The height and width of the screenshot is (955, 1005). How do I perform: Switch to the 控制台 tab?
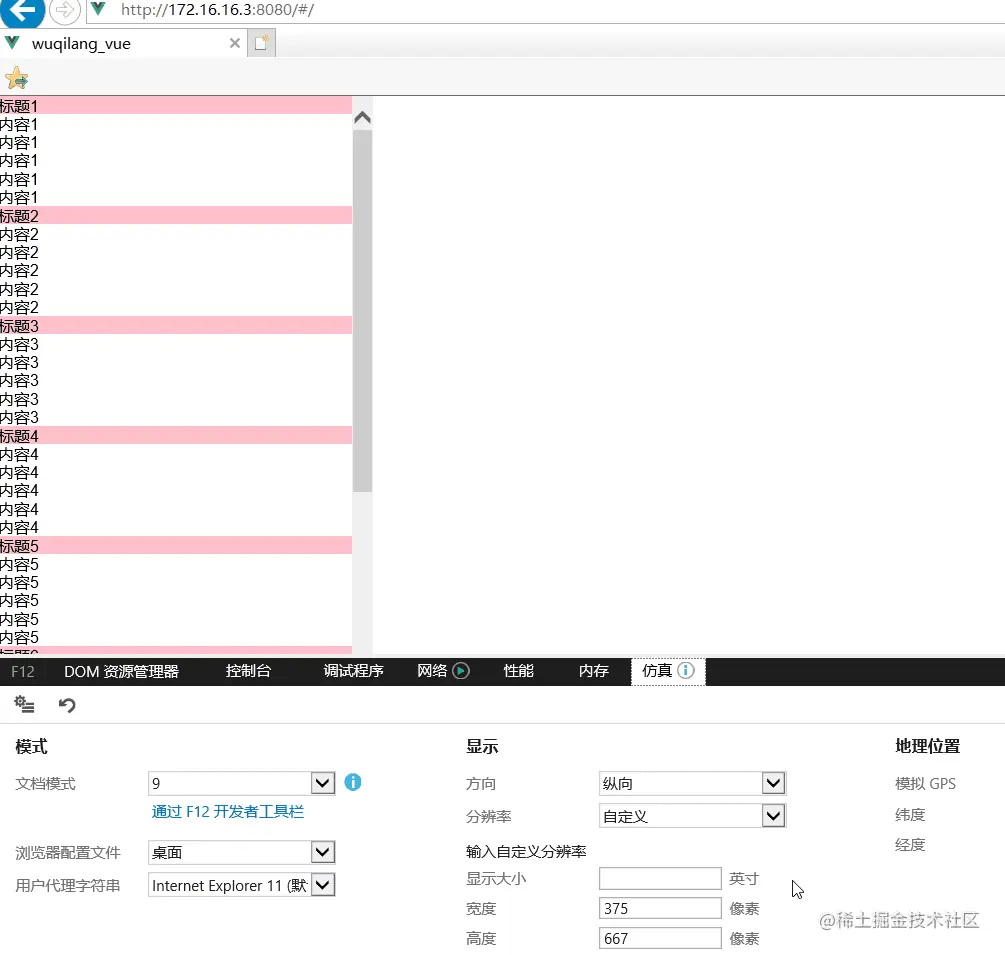[248, 671]
